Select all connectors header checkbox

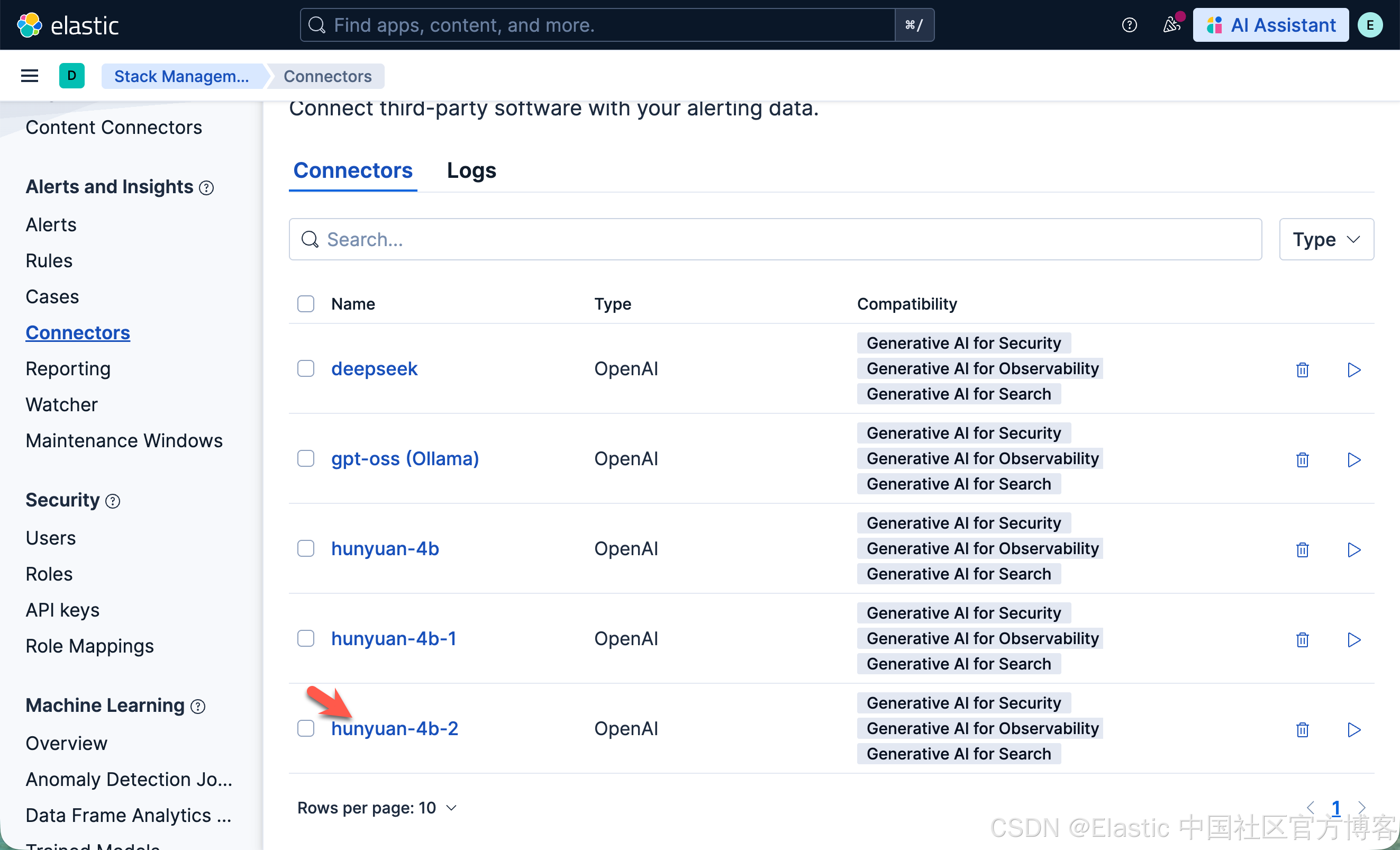[306, 304]
